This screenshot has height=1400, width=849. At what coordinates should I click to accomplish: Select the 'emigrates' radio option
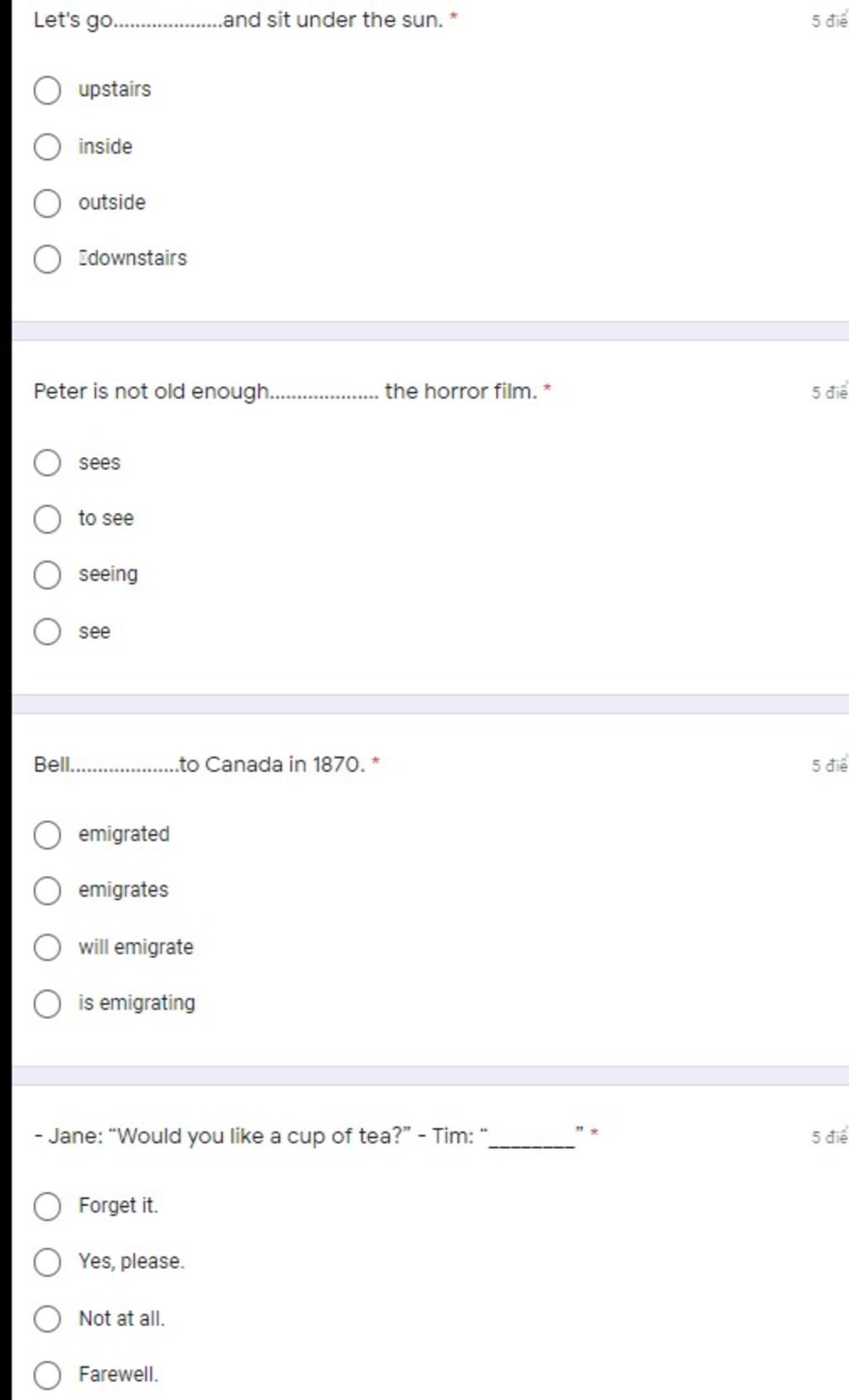pyautogui.click(x=47, y=891)
